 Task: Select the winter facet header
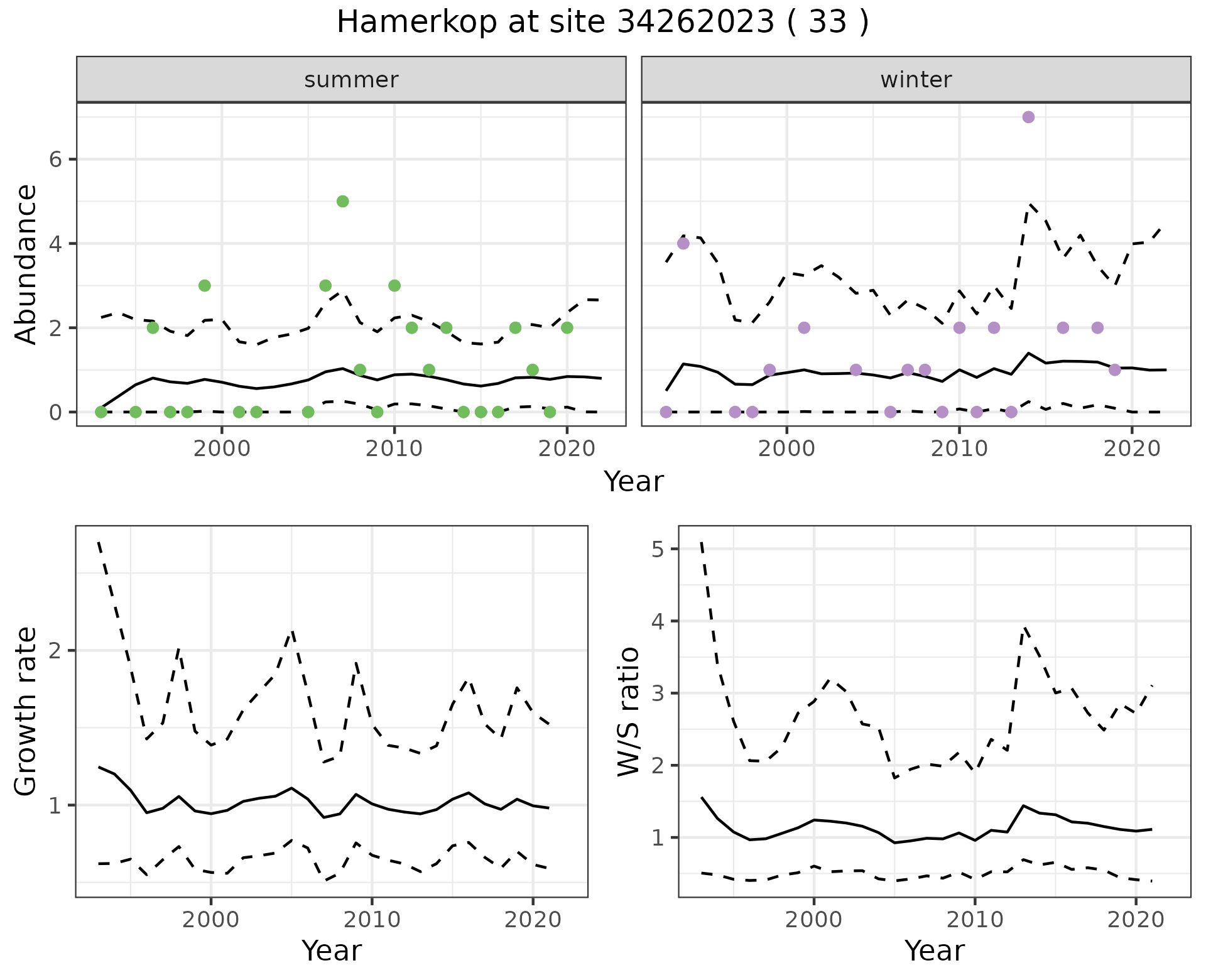tap(916, 80)
